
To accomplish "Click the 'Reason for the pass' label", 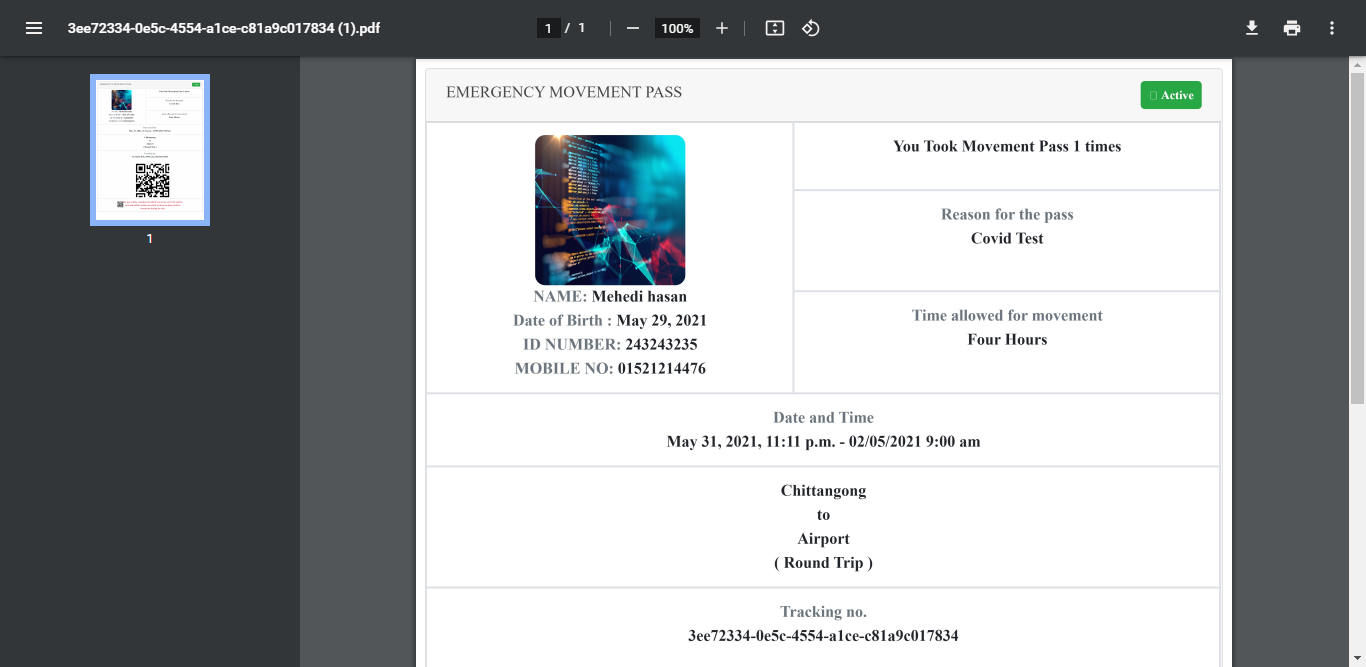I will [1007, 214].
